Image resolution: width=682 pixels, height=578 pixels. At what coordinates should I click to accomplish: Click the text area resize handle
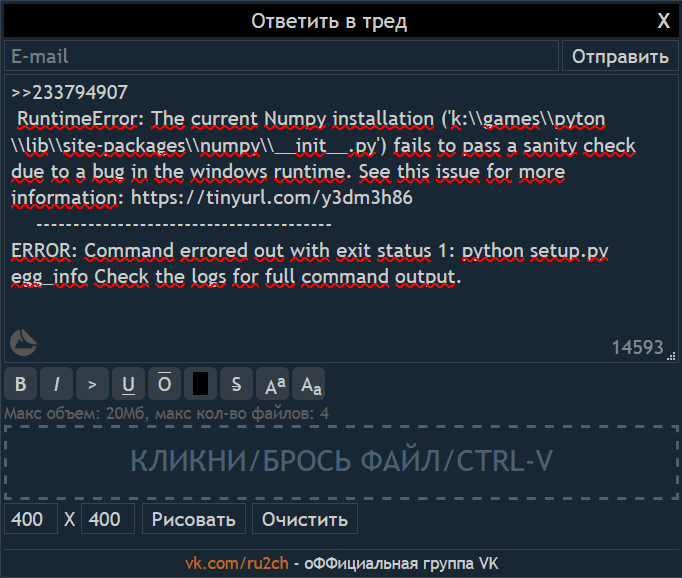(672, 356)
